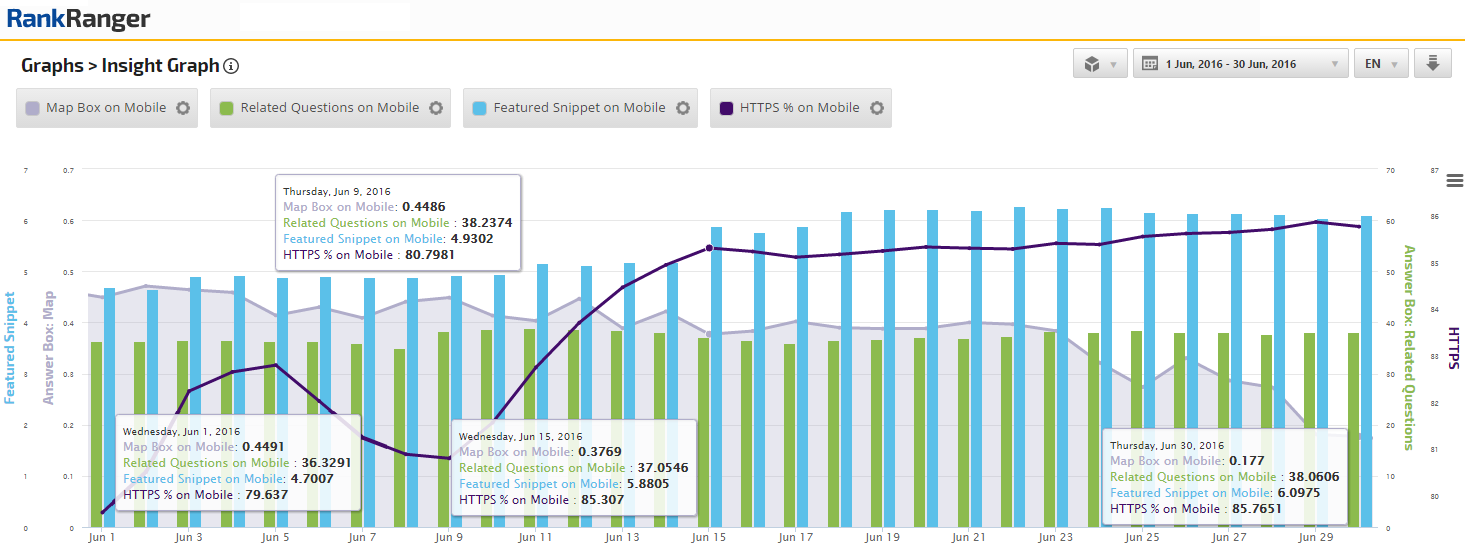This screenshot has height=548, width=1465.
Task: Expand the cube package dropdown
Action: tap(1100, 64)
